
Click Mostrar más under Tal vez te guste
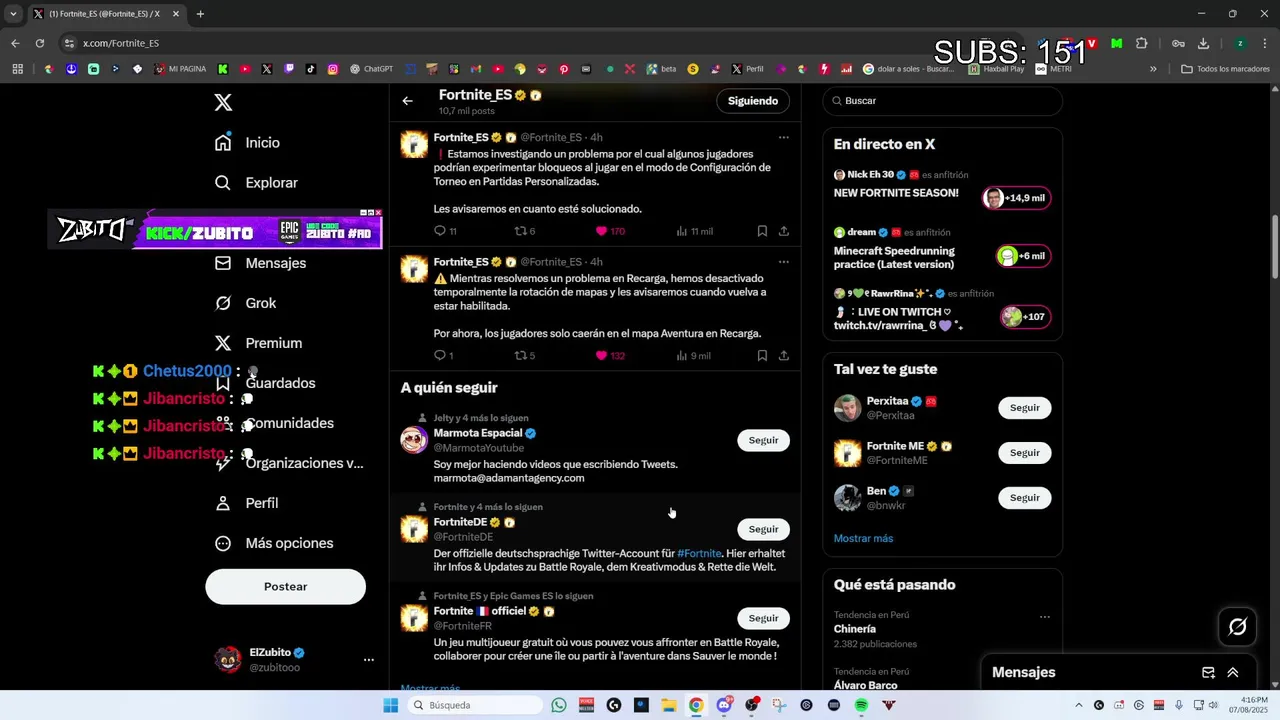(x=863, y=538)
